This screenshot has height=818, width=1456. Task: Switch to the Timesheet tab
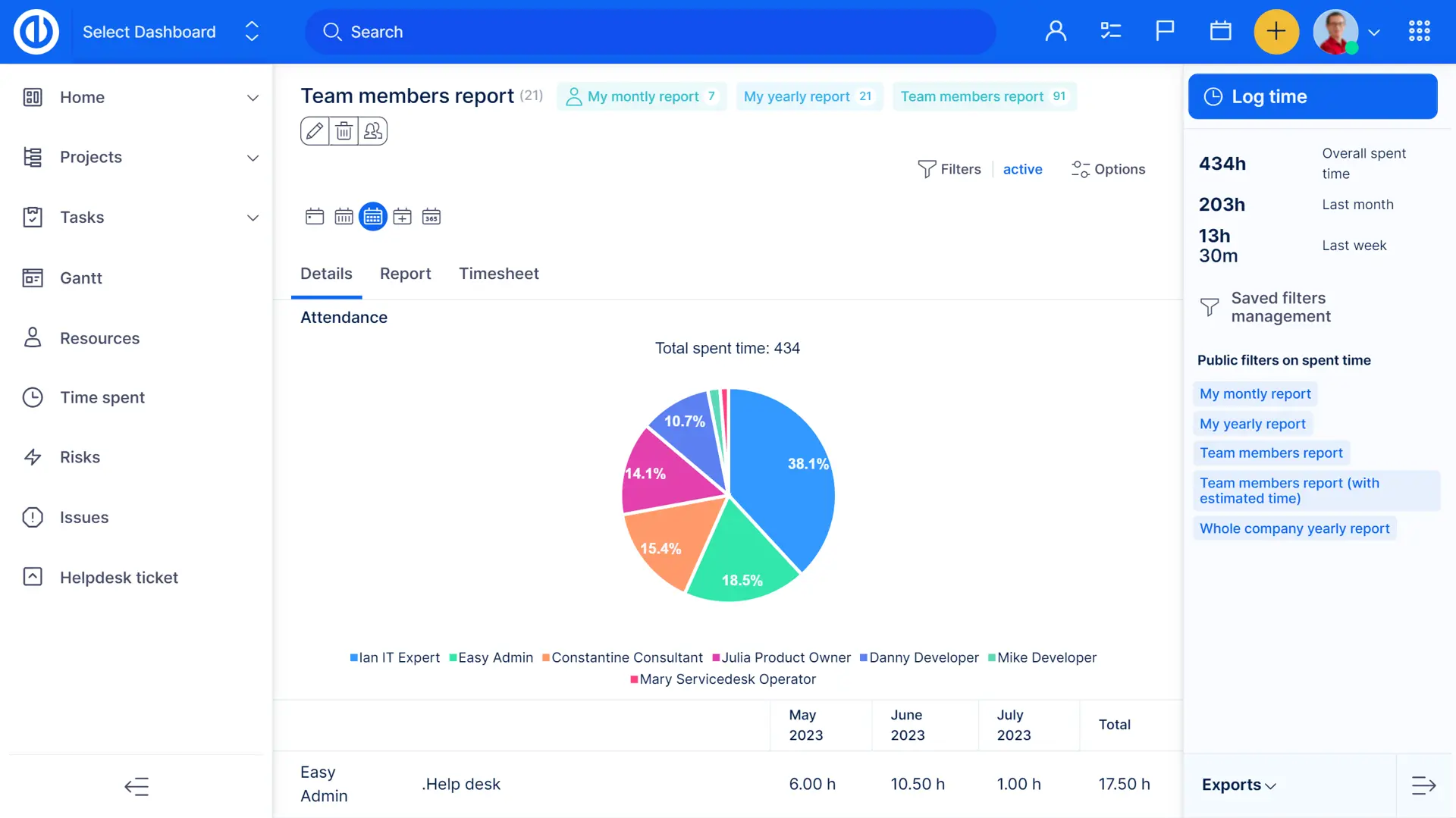coord(498,274)
